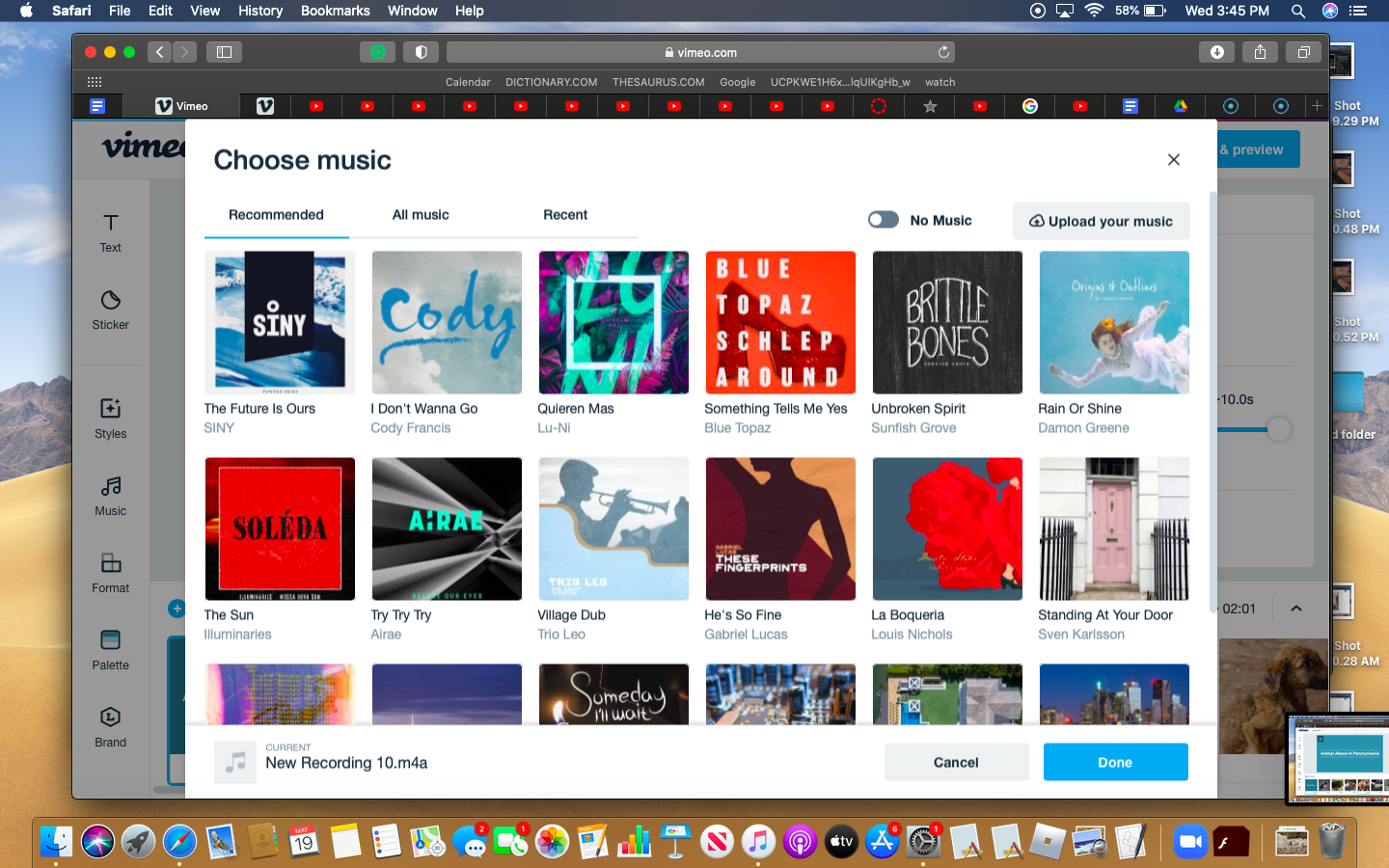Open the History menu in menu bar
The width and height of the screenshot is (1389, 868).
[260, 11]
